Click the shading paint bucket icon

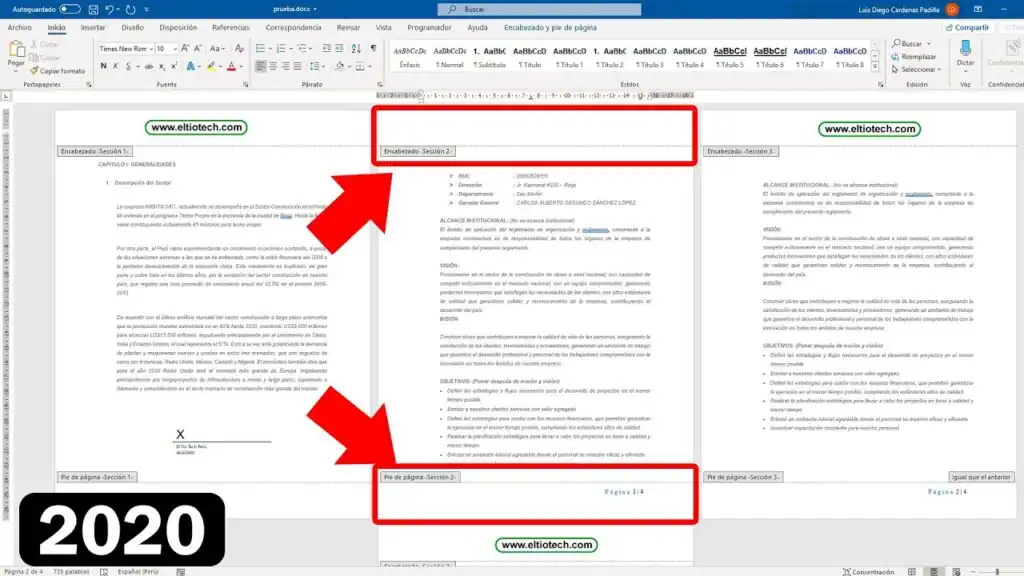(x=339, y=66)
